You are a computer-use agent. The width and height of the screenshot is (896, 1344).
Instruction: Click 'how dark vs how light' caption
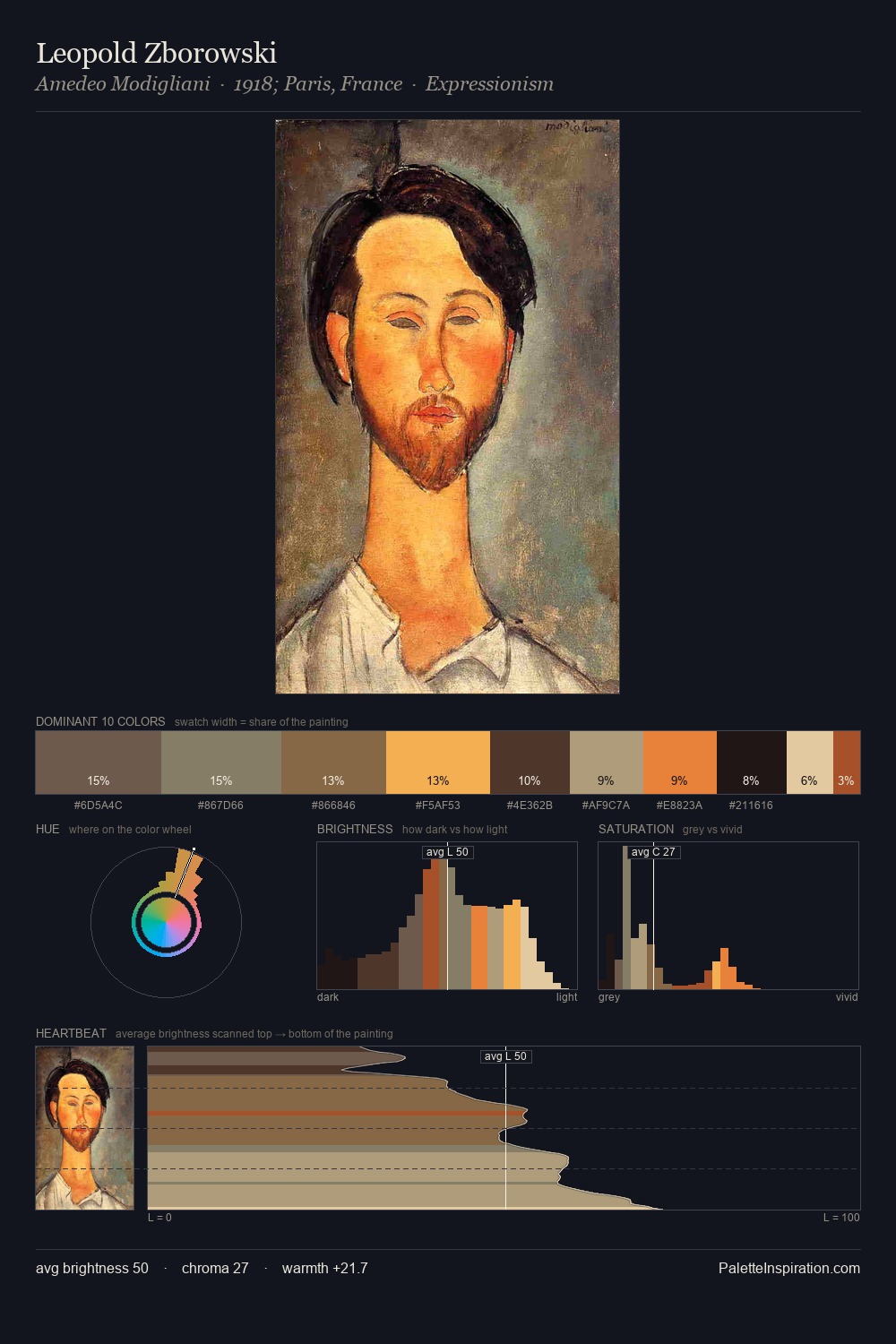coord(454,830)
